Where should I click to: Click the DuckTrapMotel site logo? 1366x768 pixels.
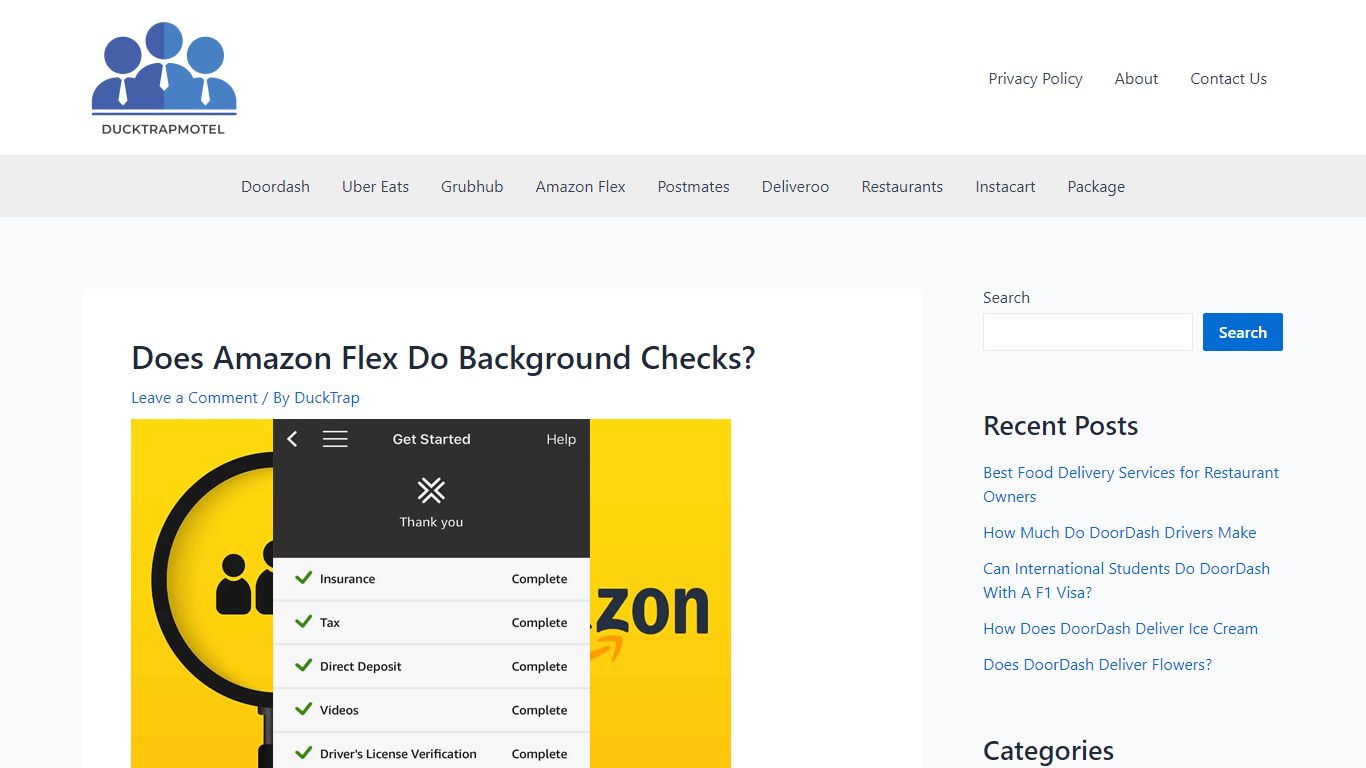[164, 78]
